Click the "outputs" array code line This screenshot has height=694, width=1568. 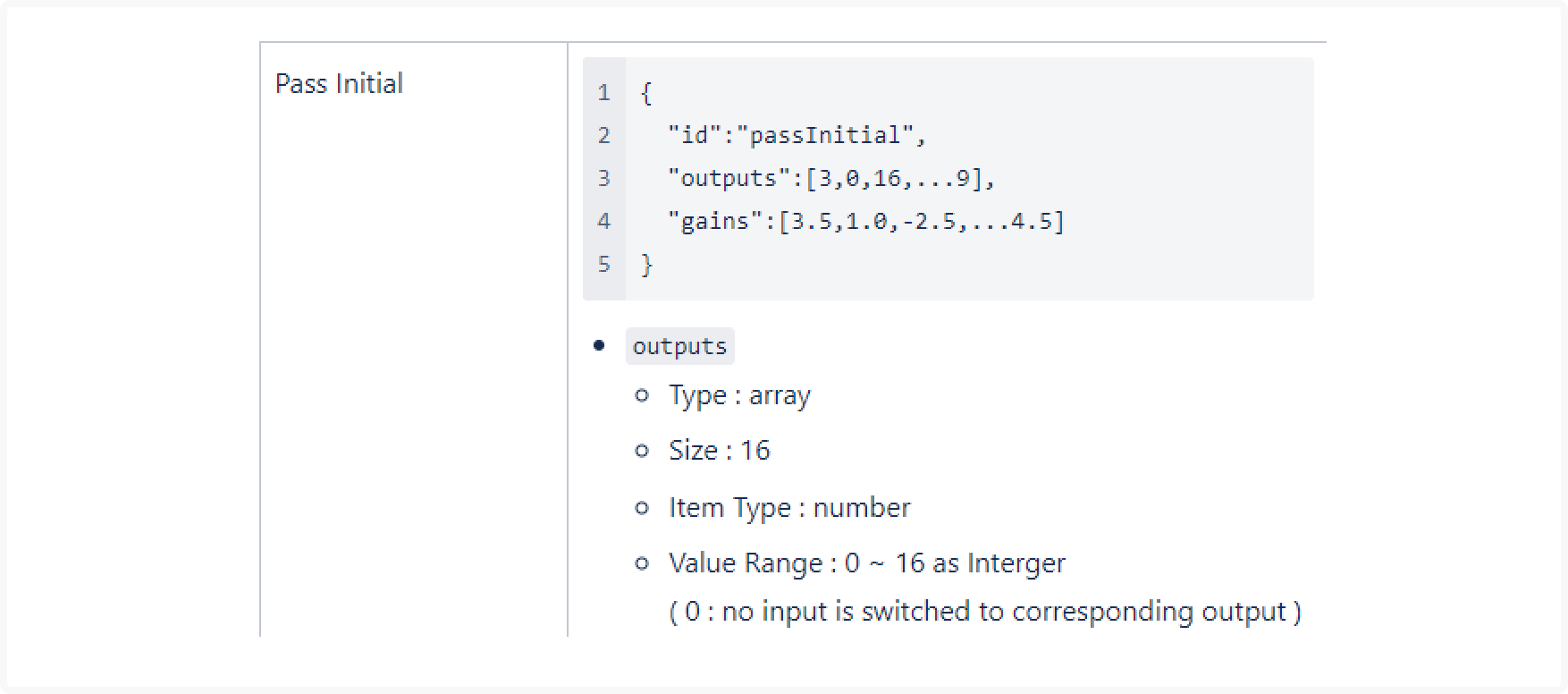pos(831,178)
